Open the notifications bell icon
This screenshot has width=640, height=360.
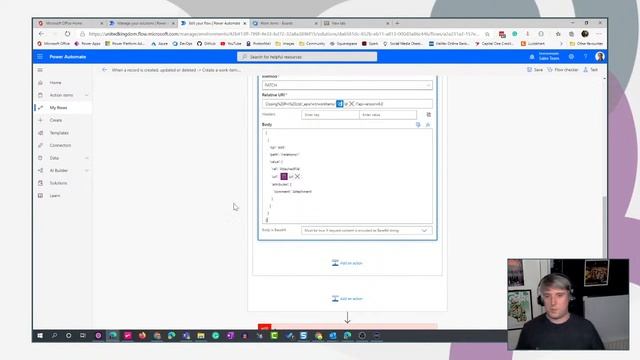click(532, 57)
